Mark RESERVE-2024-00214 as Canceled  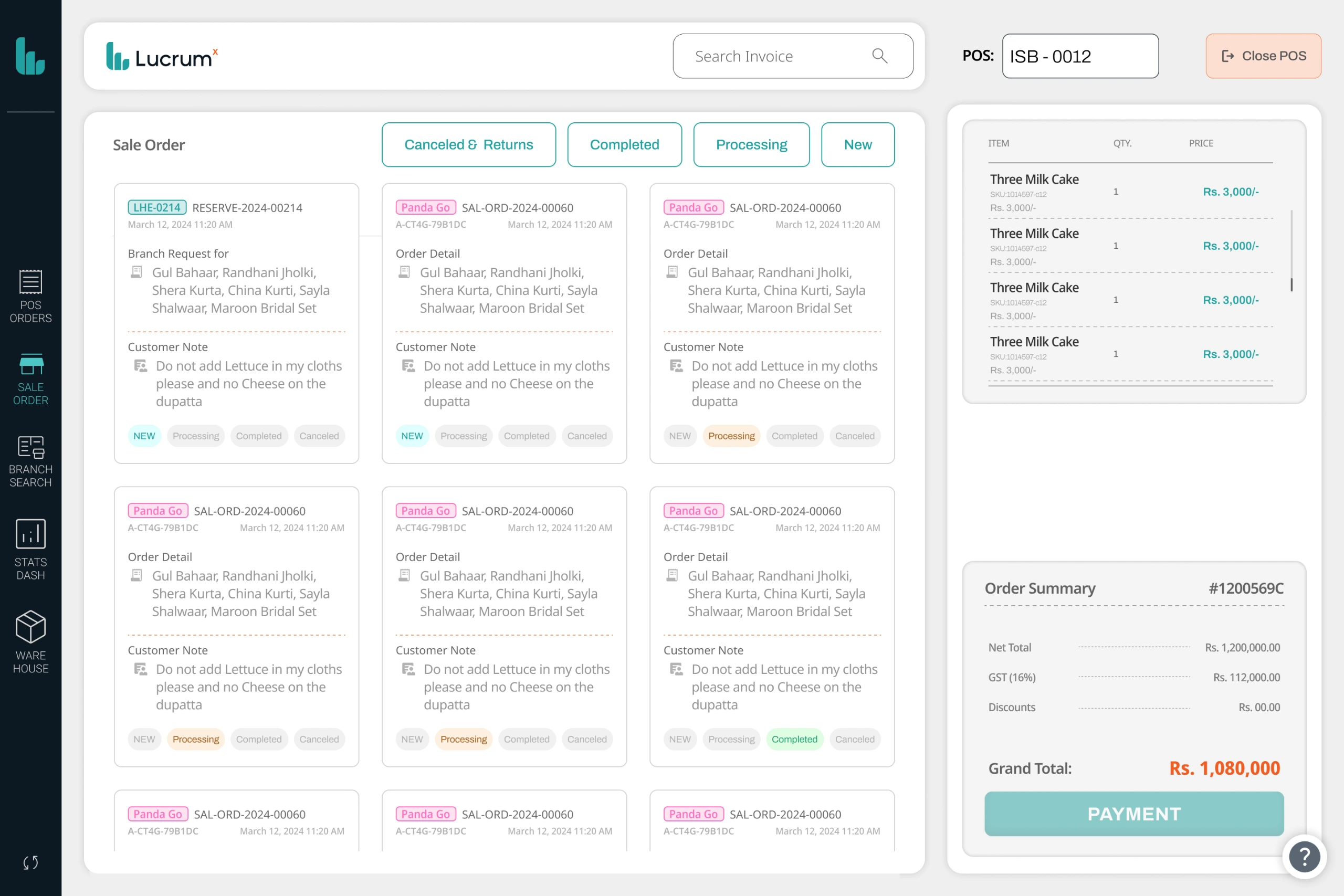tap(319, 436)
